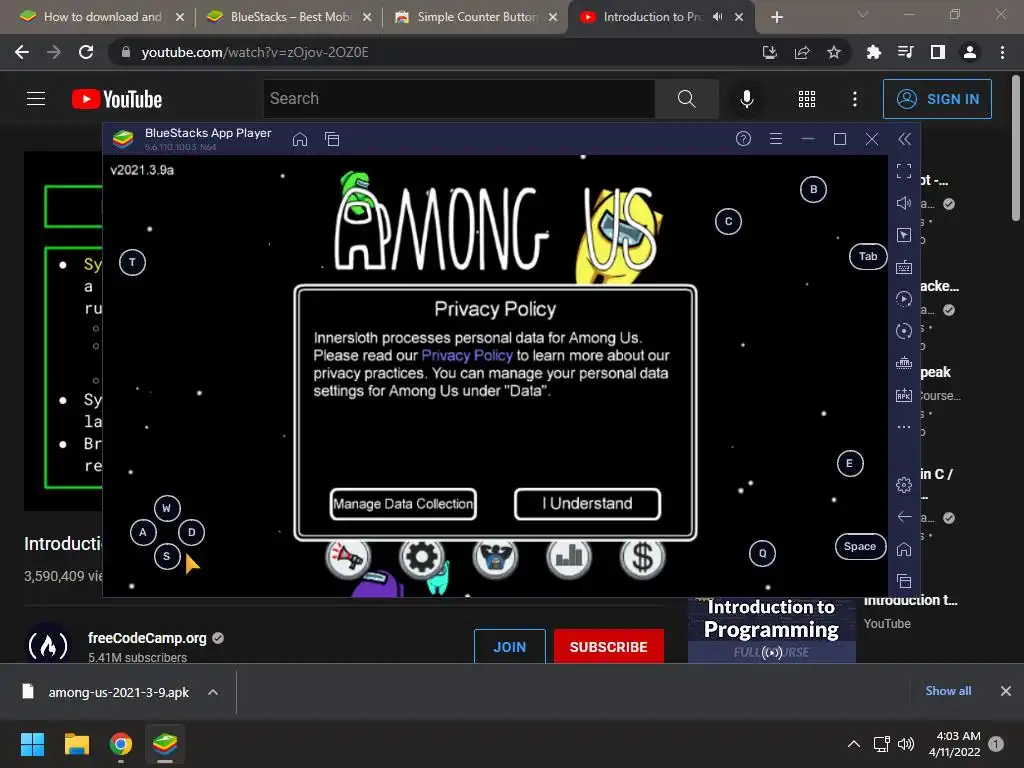Click the YouTube logo
The image size is (1024, 768).
pyautogui.click(x=117, y=99)
